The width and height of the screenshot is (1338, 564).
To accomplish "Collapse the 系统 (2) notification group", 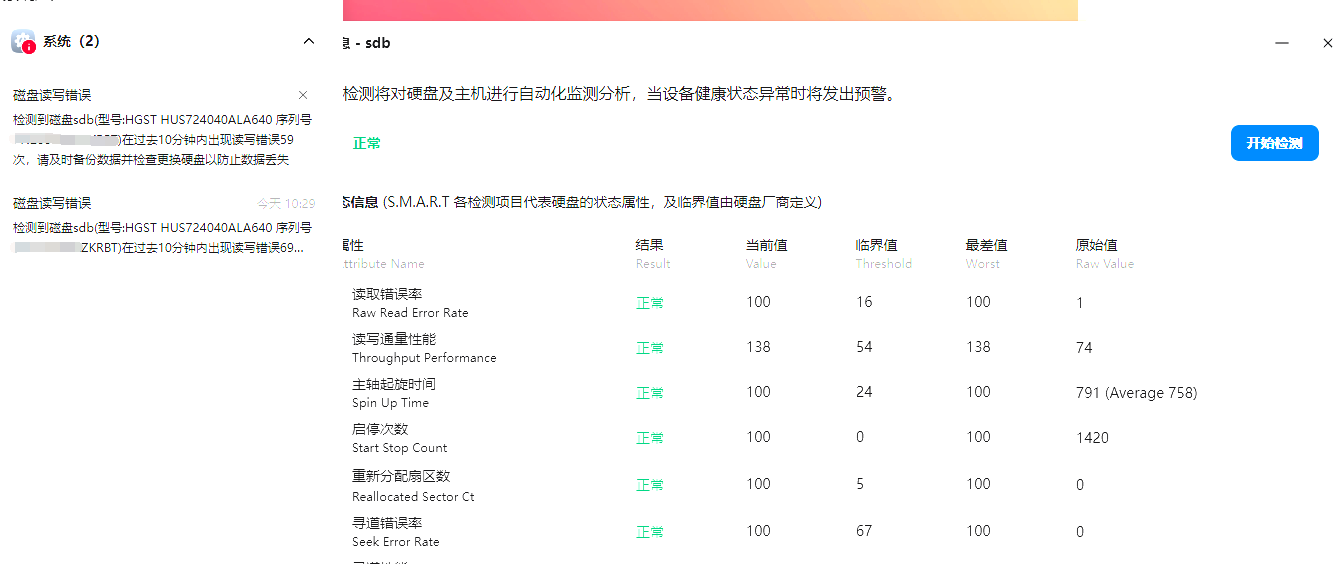I will pos(308,42).
